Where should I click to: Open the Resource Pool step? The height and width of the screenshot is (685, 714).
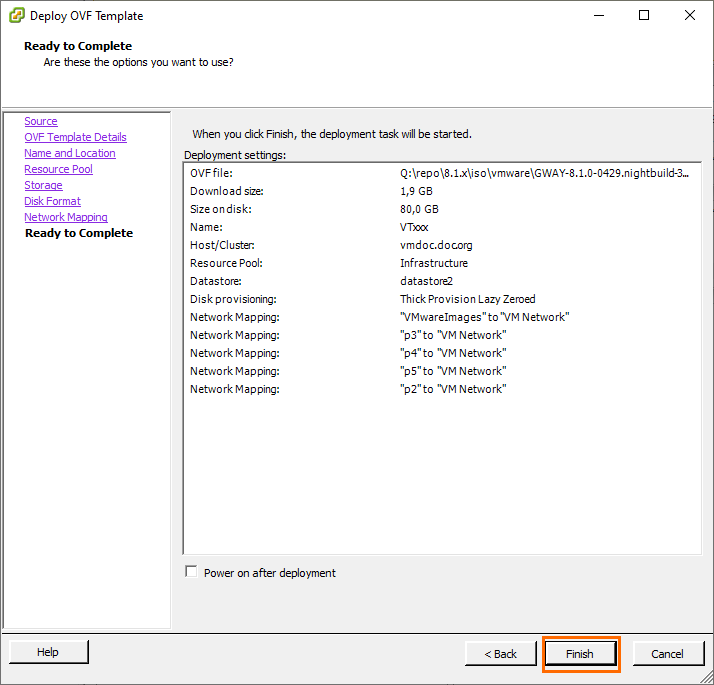tap(58, 169)
